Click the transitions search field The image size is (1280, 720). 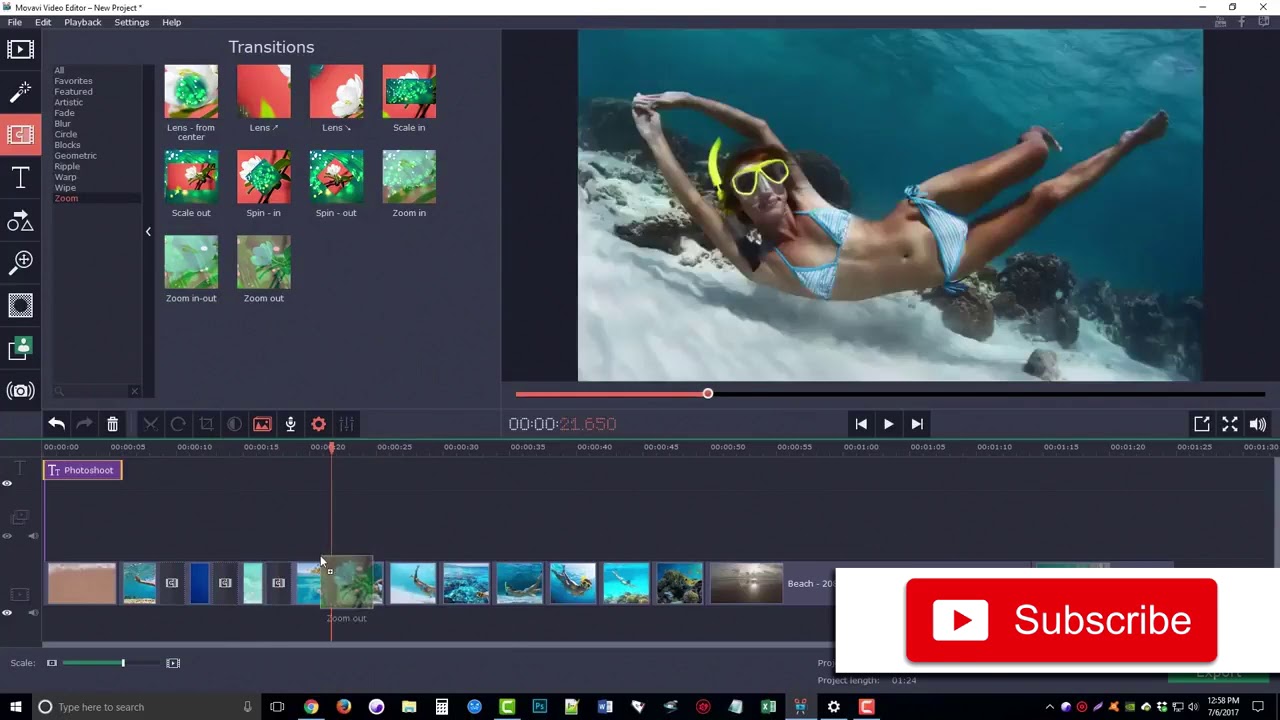(x=92, y=391)
